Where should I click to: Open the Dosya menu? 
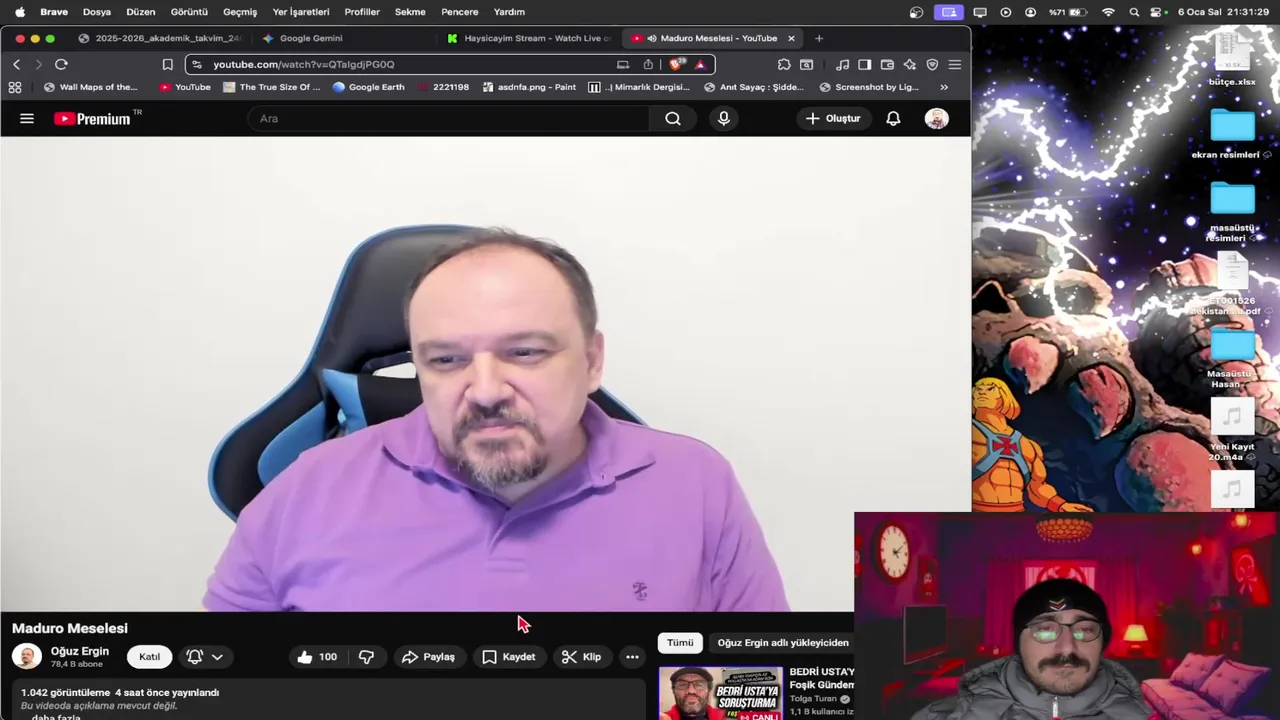coord(97,12)
